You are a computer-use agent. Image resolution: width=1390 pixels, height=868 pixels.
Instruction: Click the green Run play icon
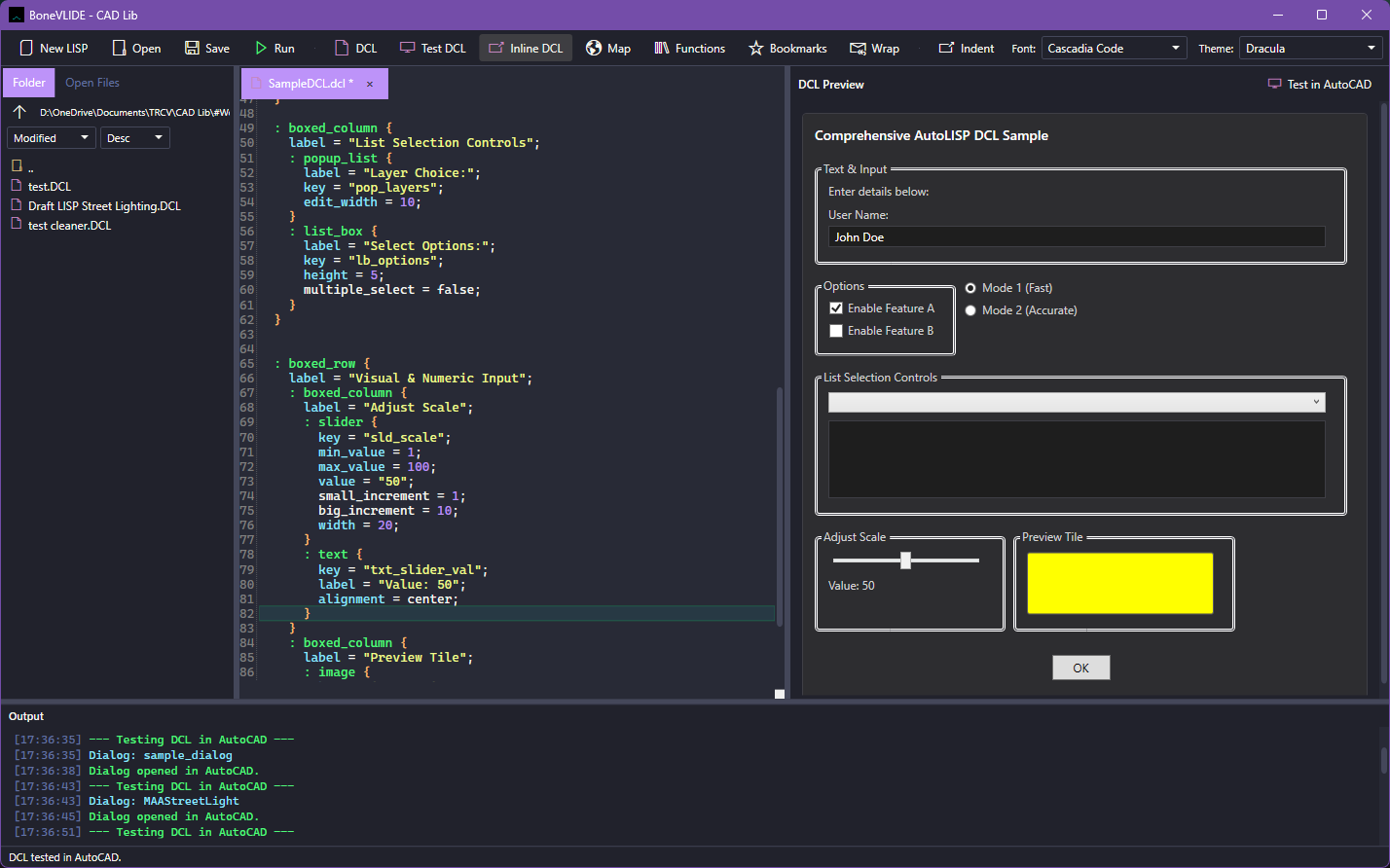(261, 48)
